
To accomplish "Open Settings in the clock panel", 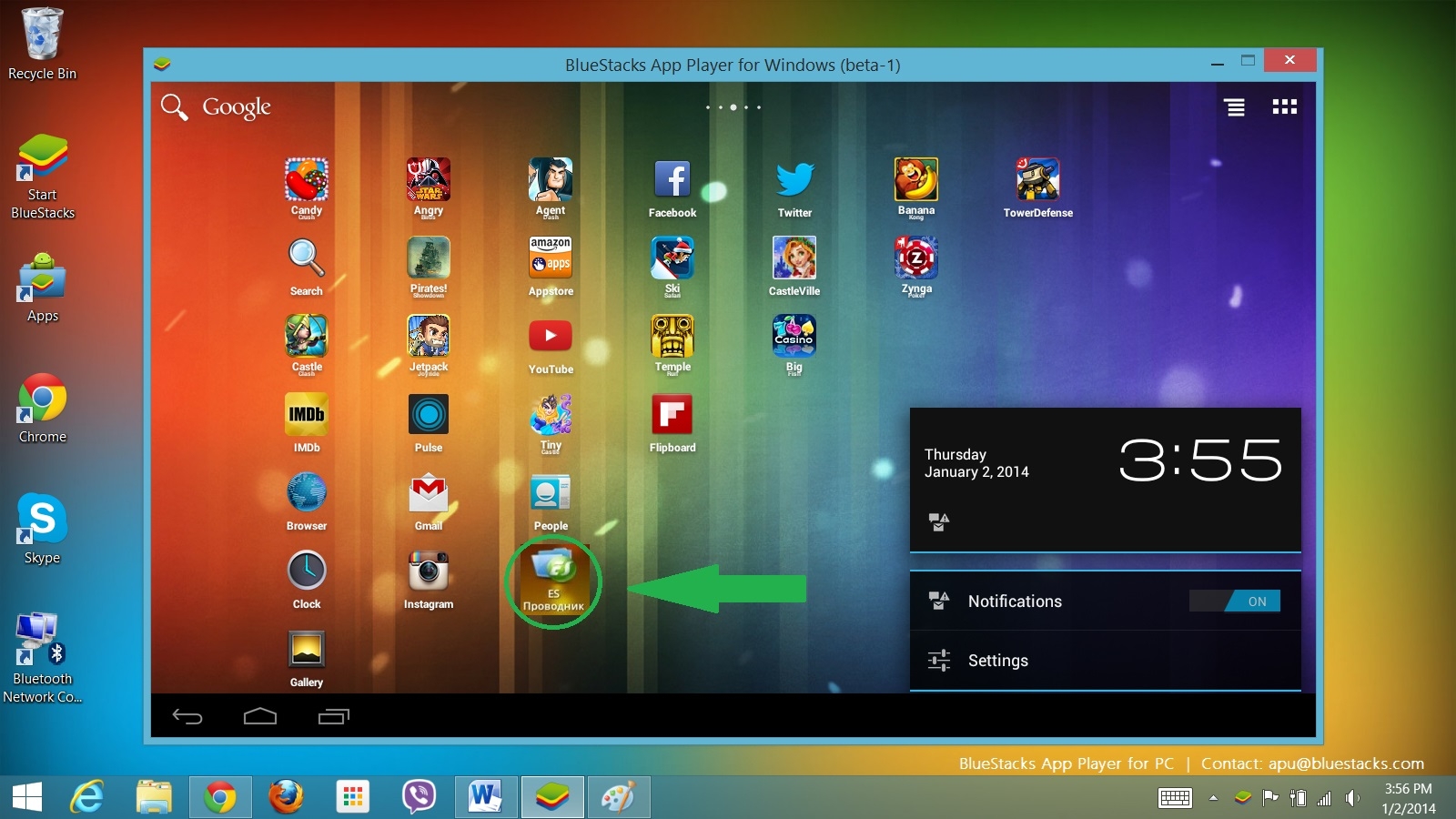I will [1106, 661].
